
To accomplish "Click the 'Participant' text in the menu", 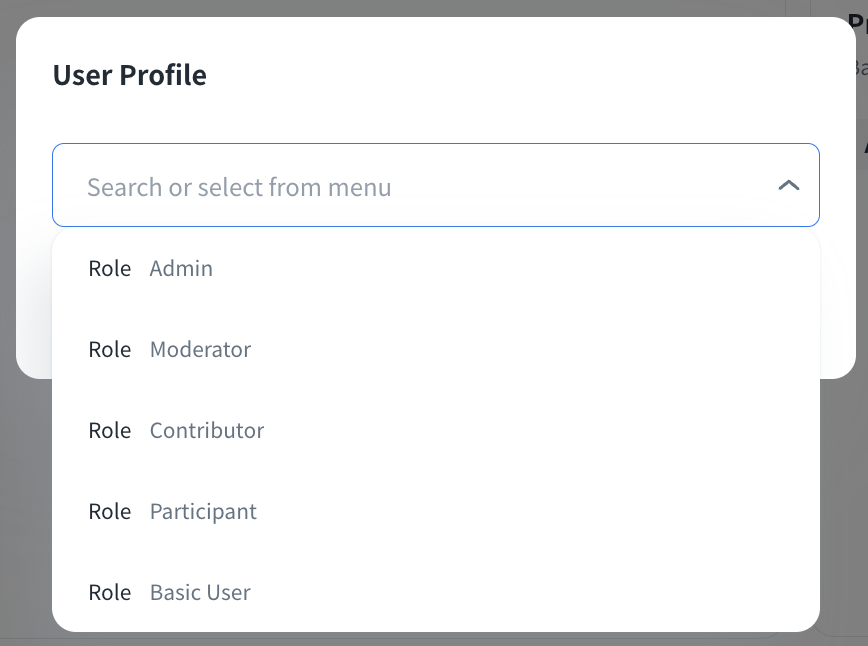I will [203, 512].
